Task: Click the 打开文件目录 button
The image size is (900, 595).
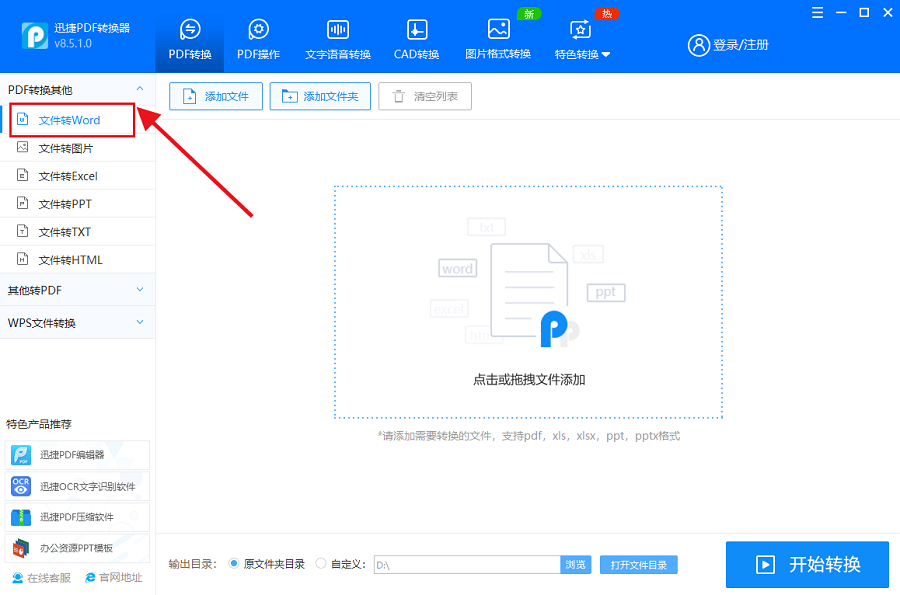Action: [639, 565]
